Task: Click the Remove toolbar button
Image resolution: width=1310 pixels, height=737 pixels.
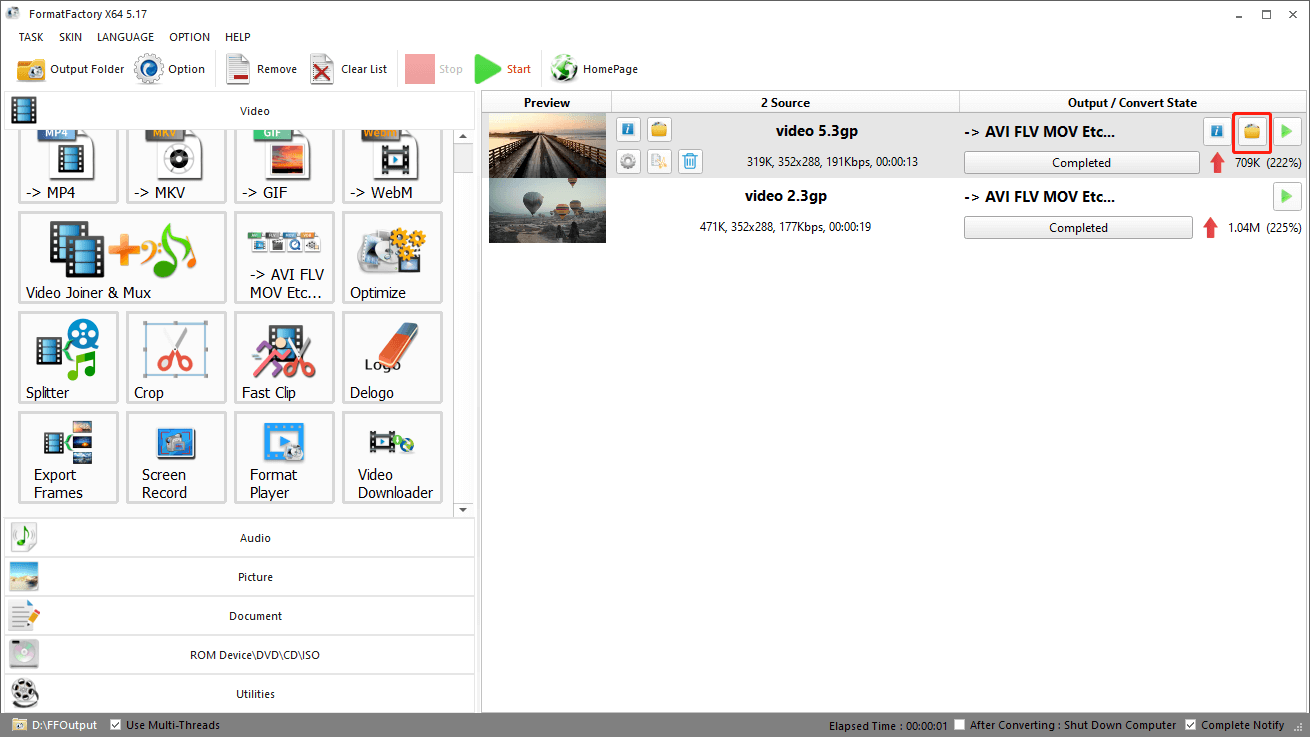Action: (261, 69)
